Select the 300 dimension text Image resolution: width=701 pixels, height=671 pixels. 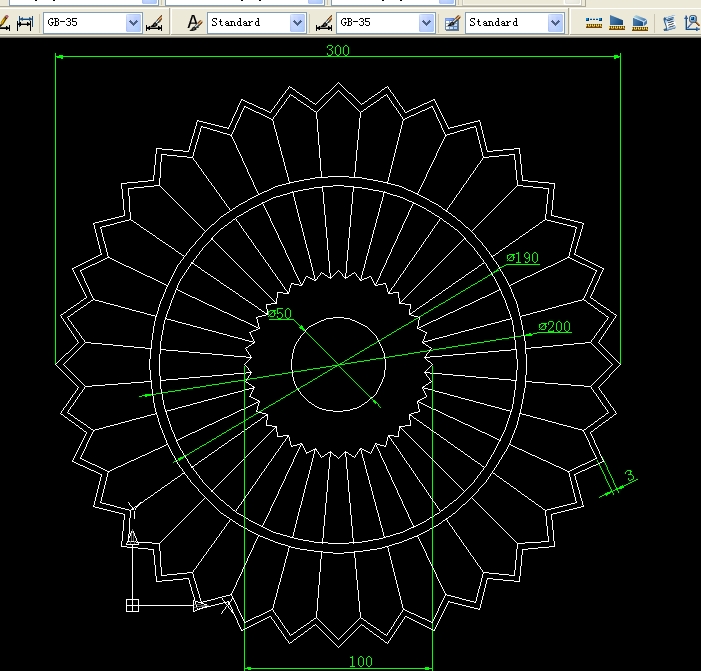click(x=338, y=51)
